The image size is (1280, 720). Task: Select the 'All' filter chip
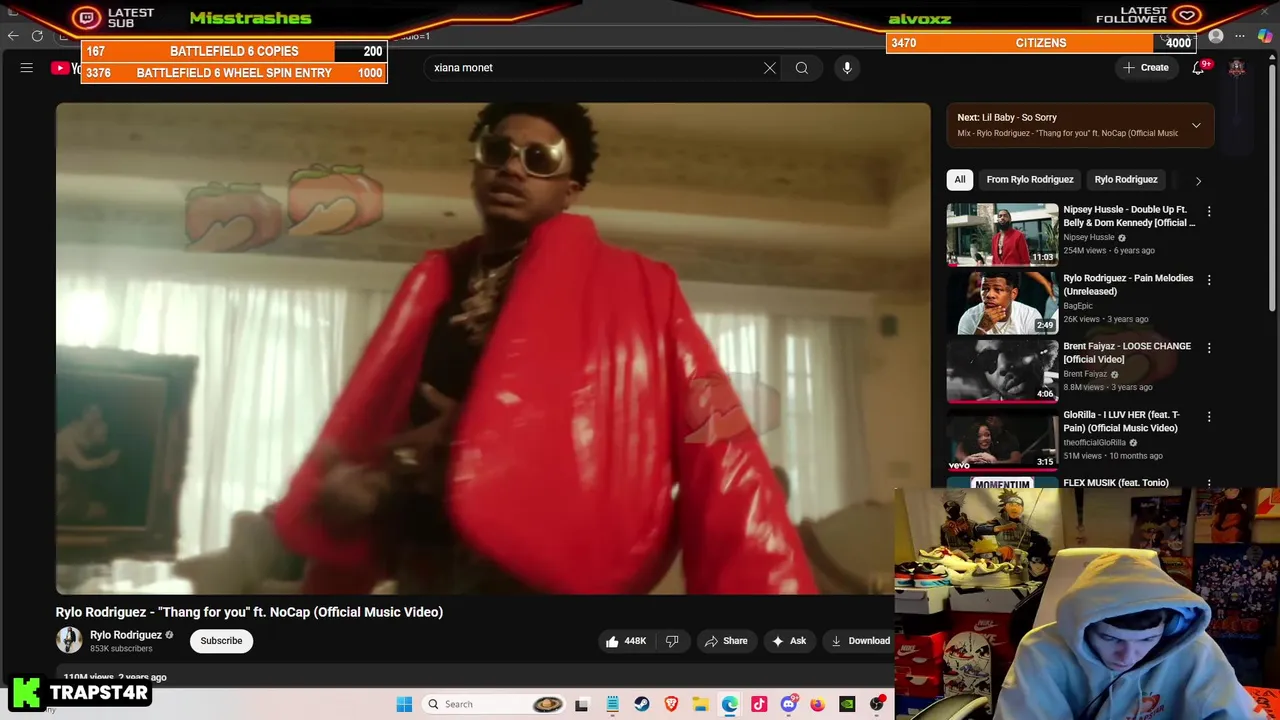point(960,180)
